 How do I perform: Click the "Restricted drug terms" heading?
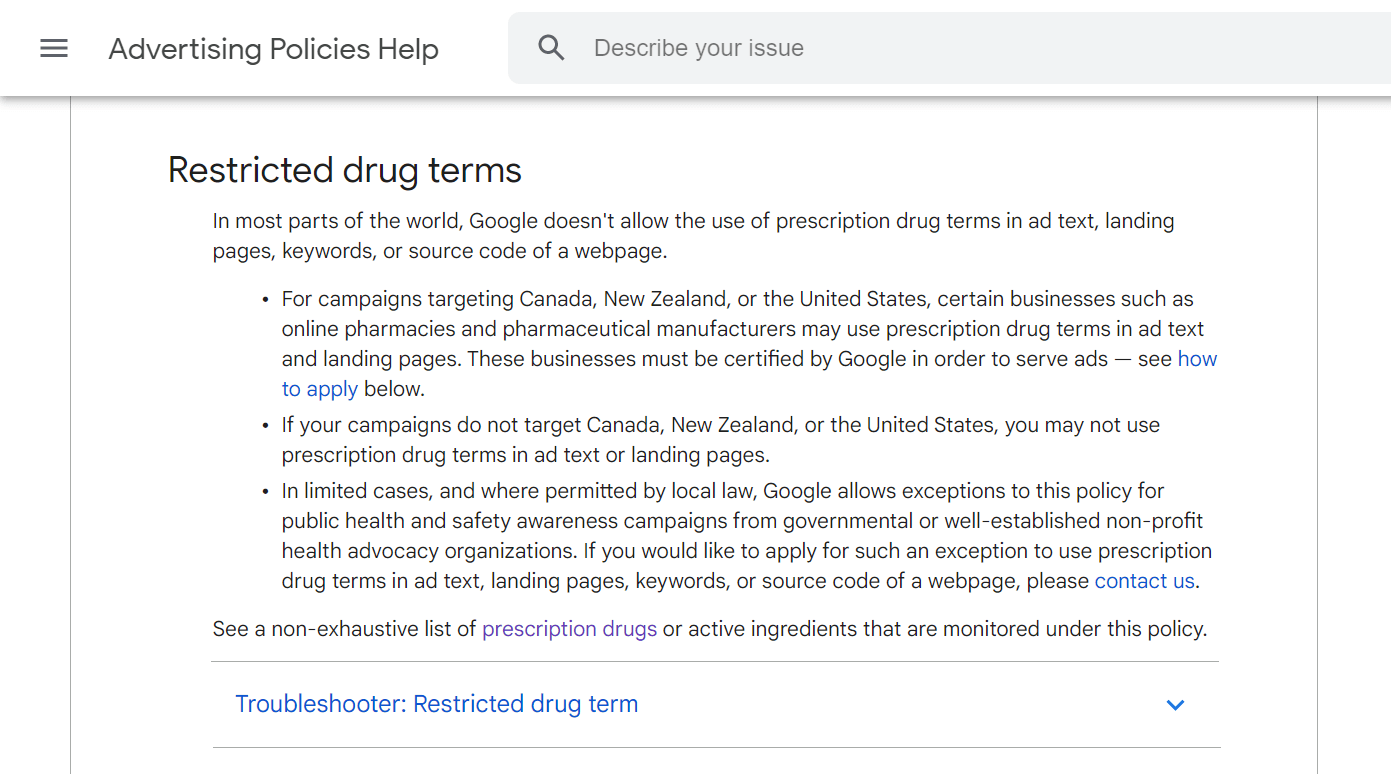pos(344,170)
